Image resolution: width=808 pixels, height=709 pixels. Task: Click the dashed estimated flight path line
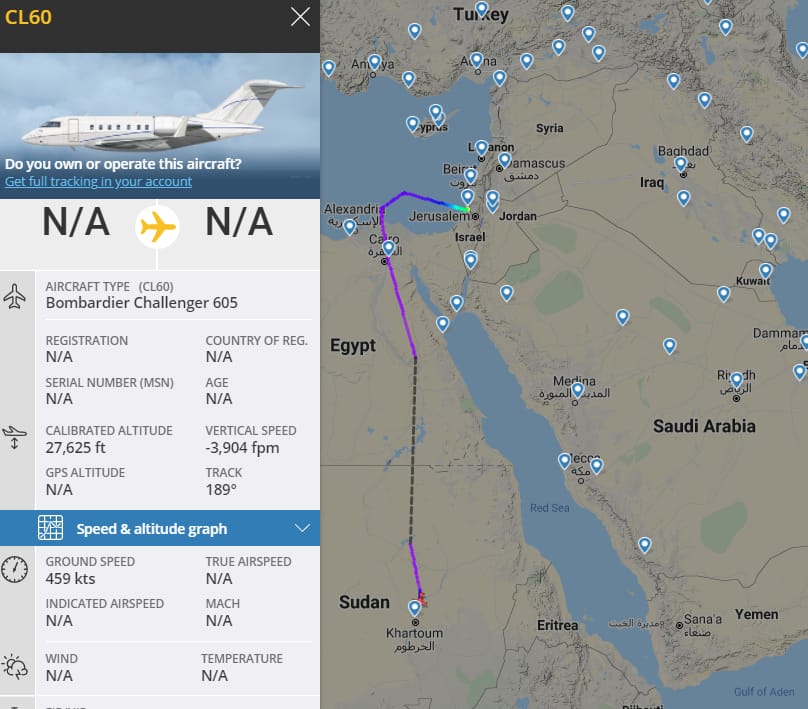414,450
